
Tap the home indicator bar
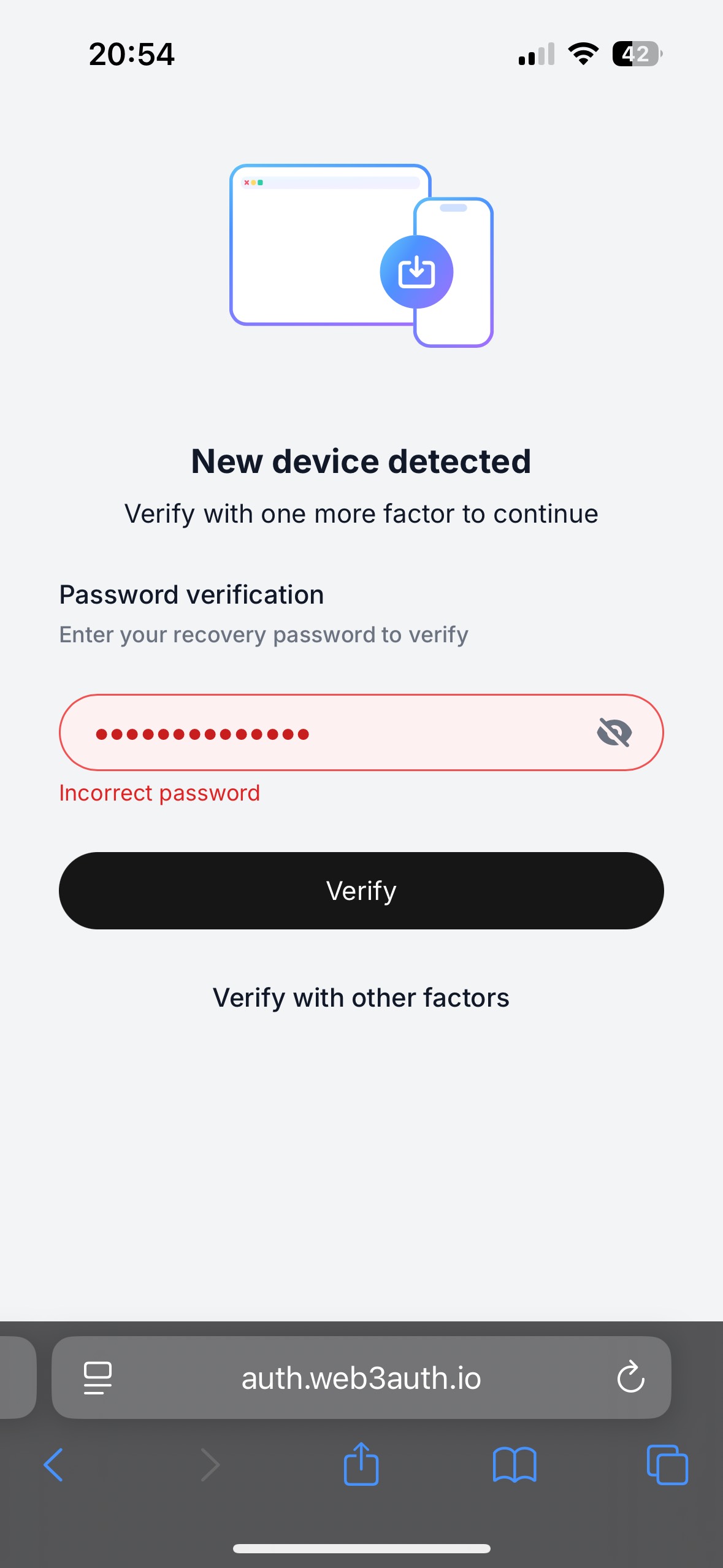click(361, 1548)
